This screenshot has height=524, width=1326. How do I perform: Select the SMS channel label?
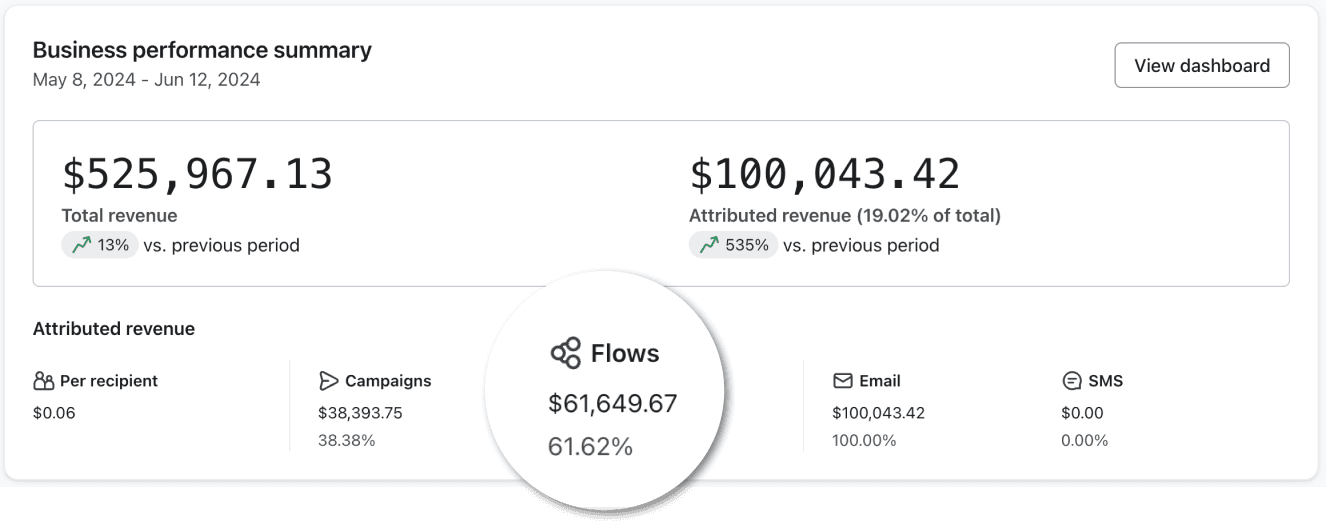click(x=1106, y=381)
